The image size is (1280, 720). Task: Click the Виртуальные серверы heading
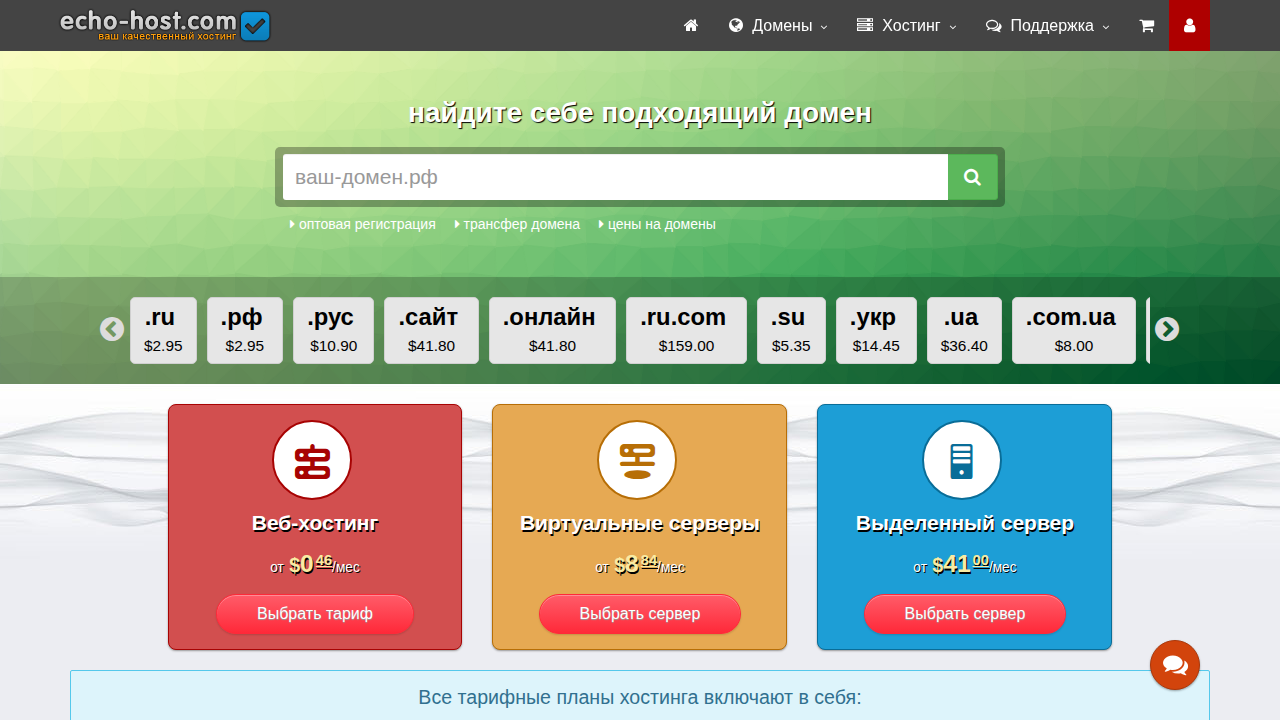(640, 523)
